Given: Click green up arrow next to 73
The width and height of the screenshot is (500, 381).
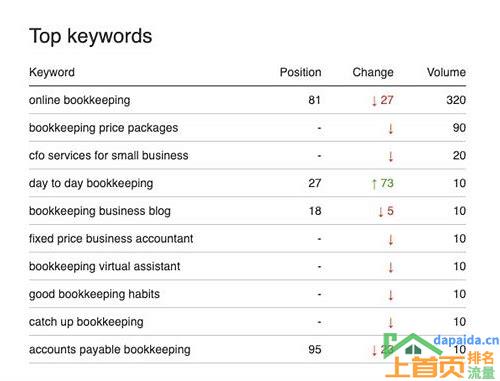Looking at the screenshot, I should coord(374,184).
